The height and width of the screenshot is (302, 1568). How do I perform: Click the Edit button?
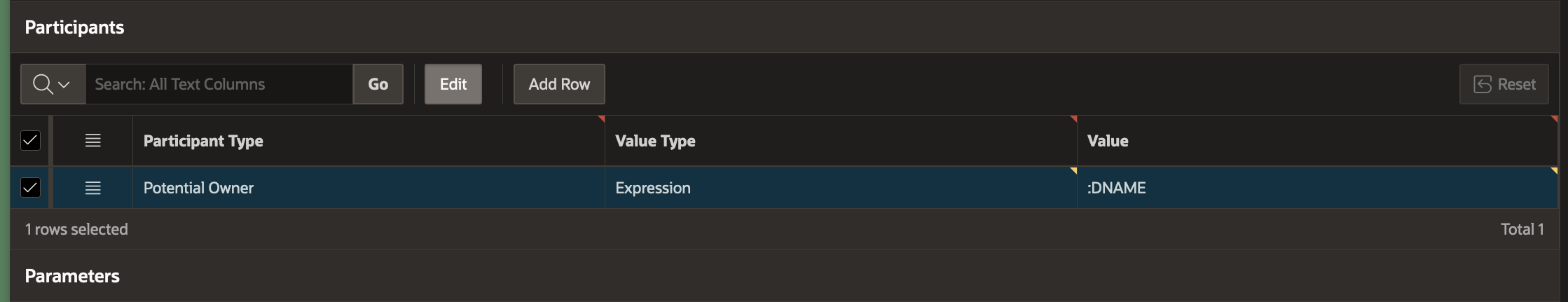point(453,84)
